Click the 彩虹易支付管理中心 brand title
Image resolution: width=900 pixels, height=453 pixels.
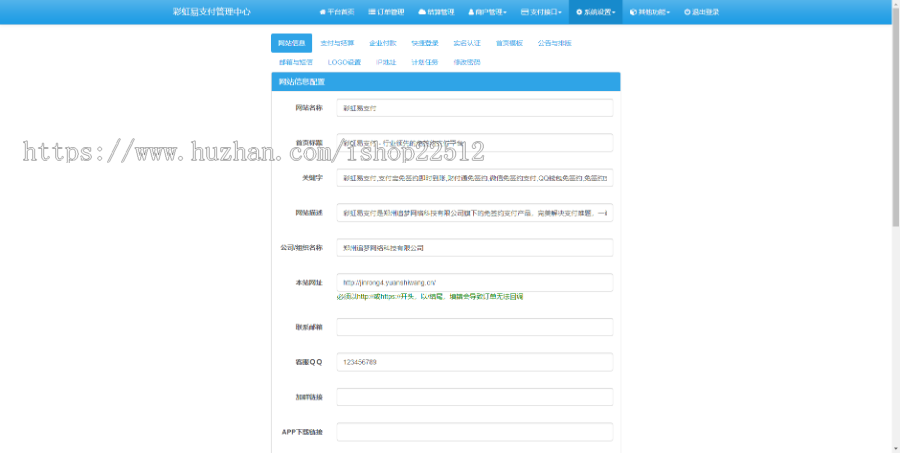click(211, 11)
